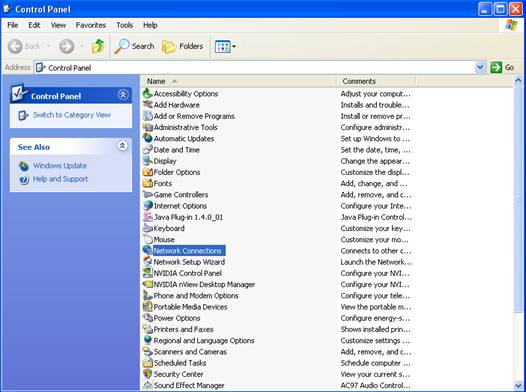
Task: Open the Edit menu
Action: click(x=34, y=25)
